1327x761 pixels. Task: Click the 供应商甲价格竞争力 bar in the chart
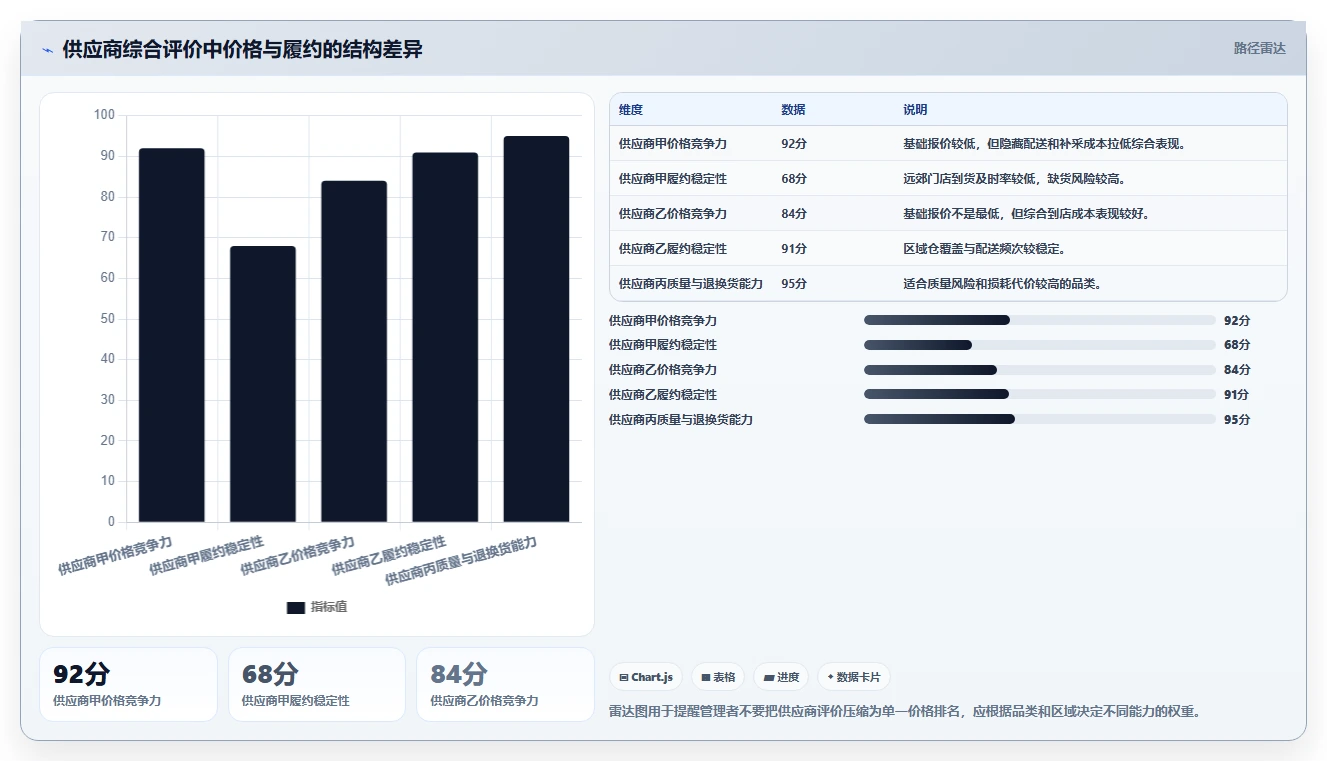[172, 335]
